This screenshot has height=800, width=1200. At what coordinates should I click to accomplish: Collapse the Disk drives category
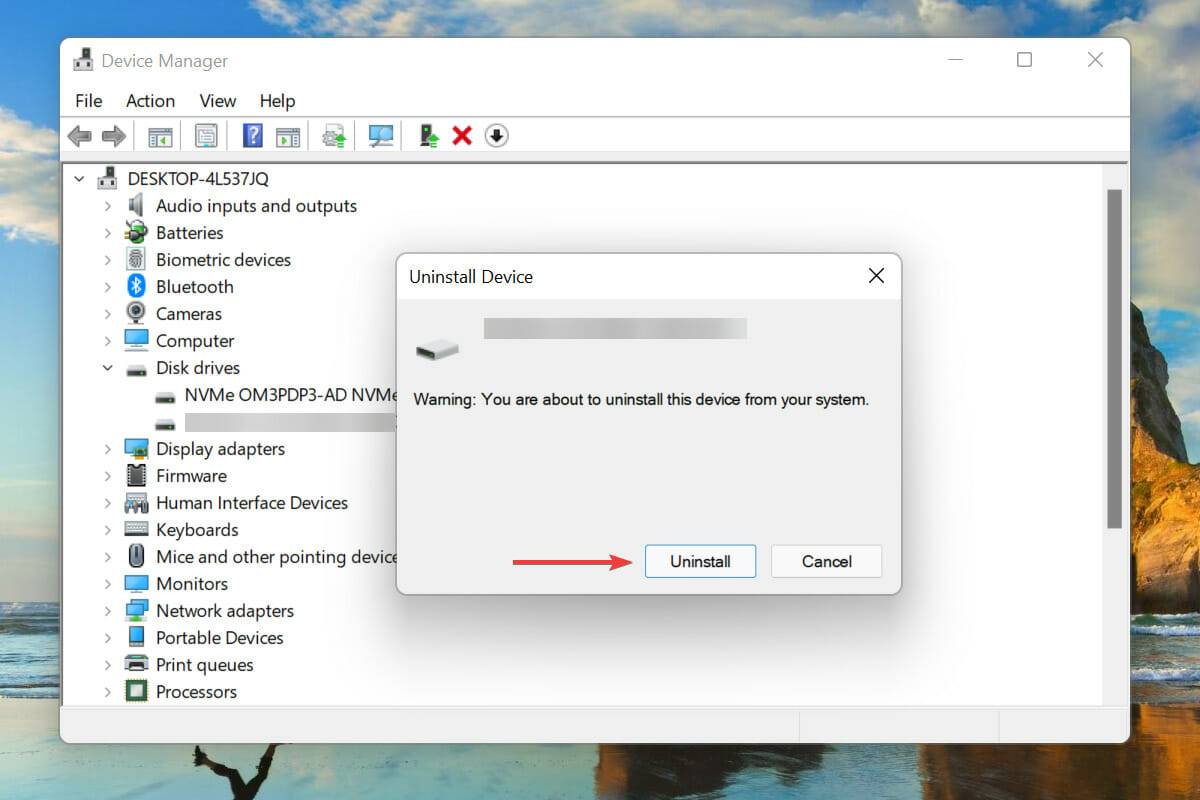[108, 367]
